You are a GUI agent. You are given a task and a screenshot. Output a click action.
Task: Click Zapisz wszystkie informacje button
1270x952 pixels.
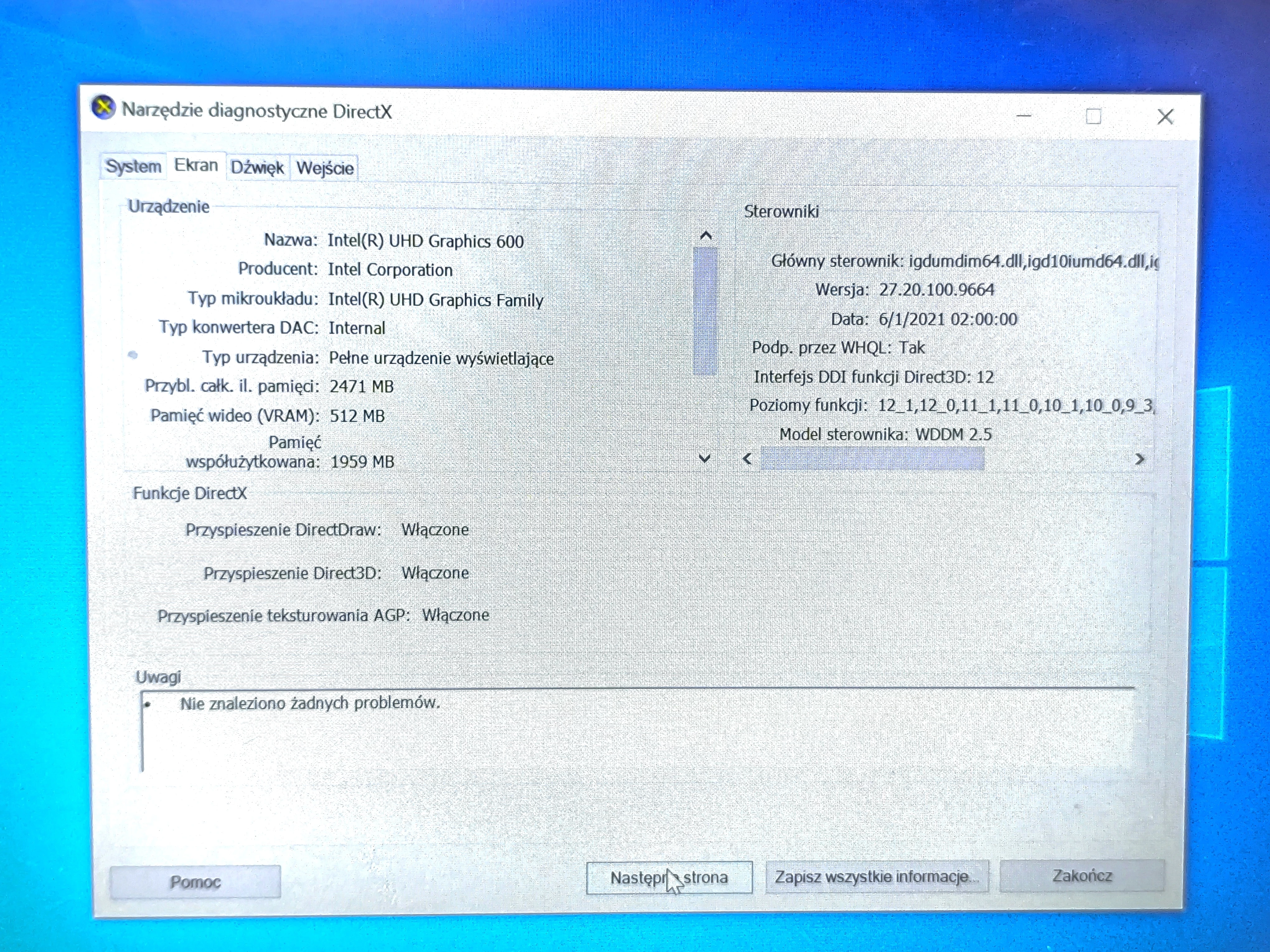click(877, 877)
